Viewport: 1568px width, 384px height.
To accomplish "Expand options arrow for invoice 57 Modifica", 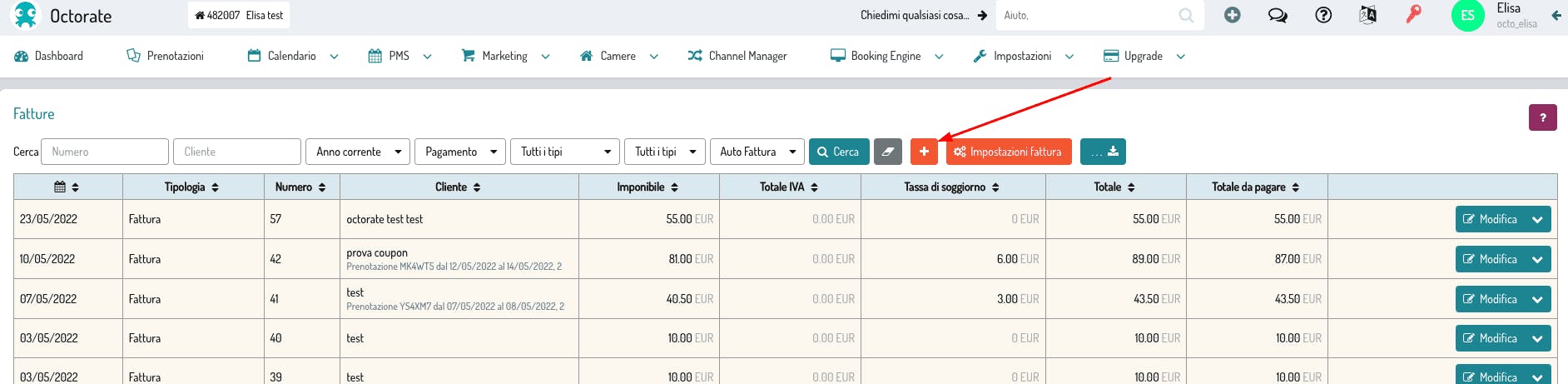I will point(1537,220).
